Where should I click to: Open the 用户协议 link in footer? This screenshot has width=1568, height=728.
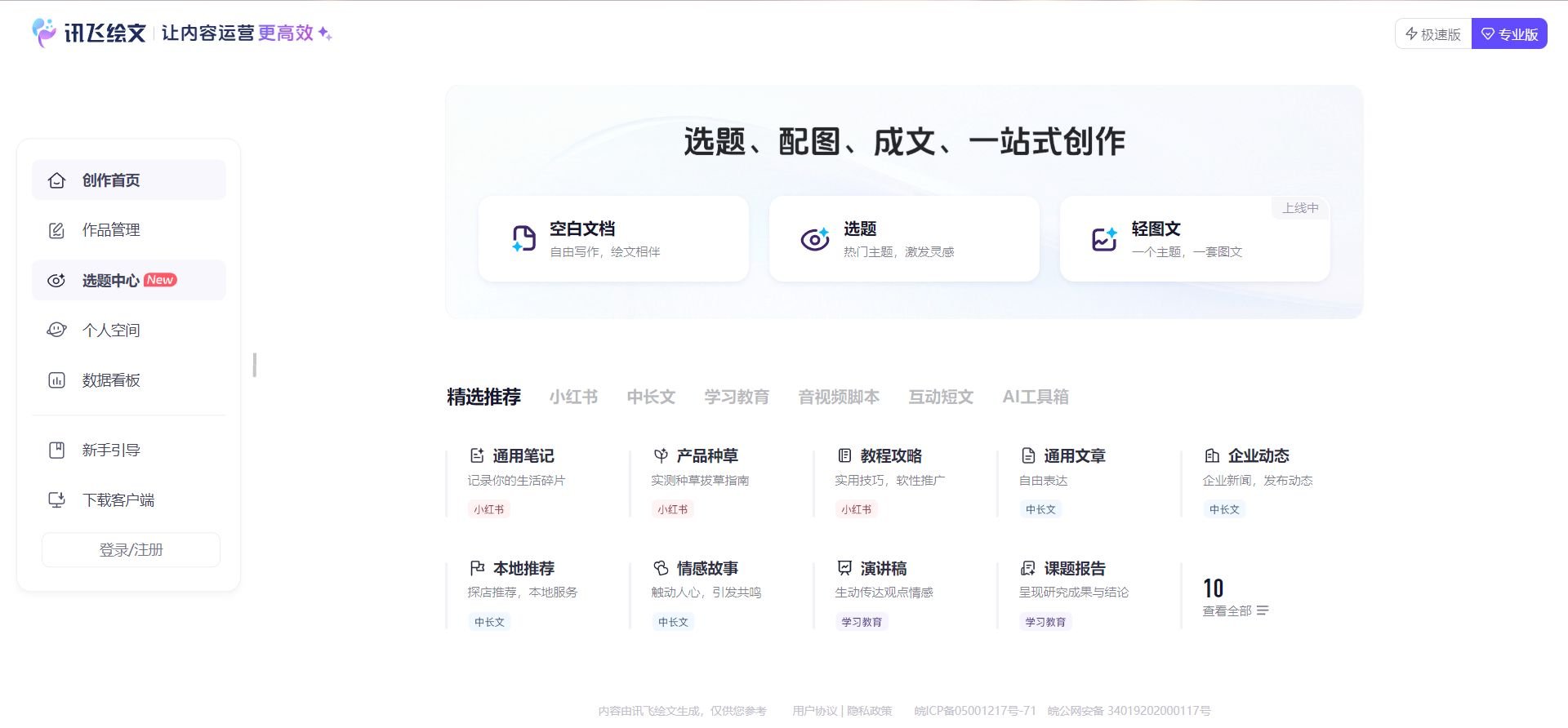click(814, 711)
